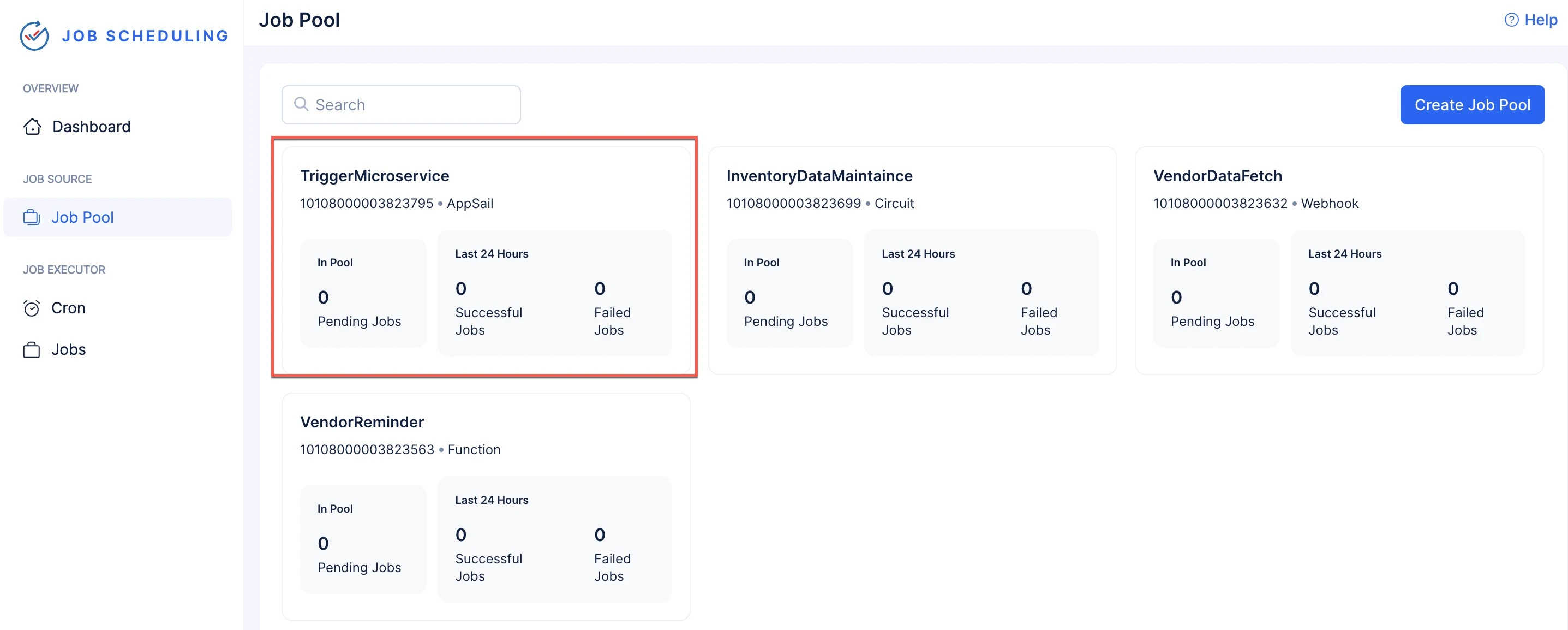The width and height of the screenshot is (1568, 630).
Task: Click Successful Jobs in TriggerMicroservice card
Action: pos(488,321)
